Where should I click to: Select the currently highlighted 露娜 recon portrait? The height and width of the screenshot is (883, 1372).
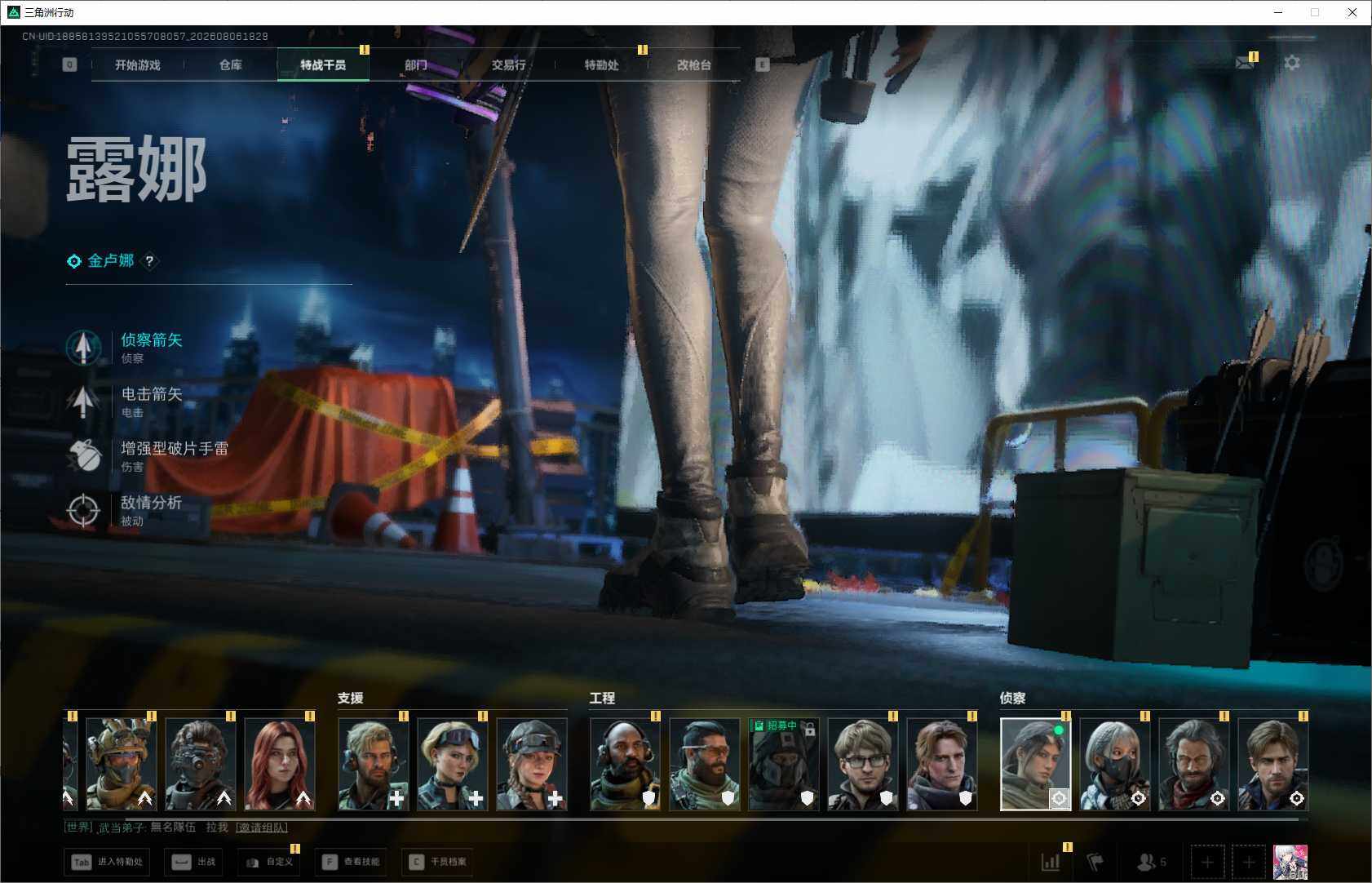[x=1036, y=764]
